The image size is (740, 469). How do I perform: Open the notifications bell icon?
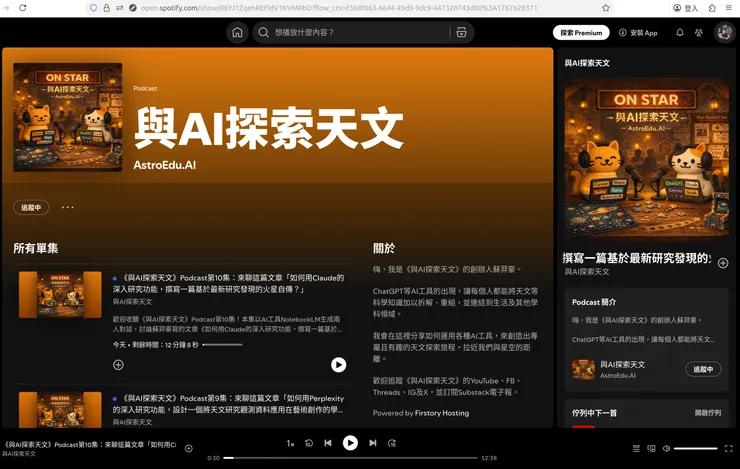[x=680, y=33]
